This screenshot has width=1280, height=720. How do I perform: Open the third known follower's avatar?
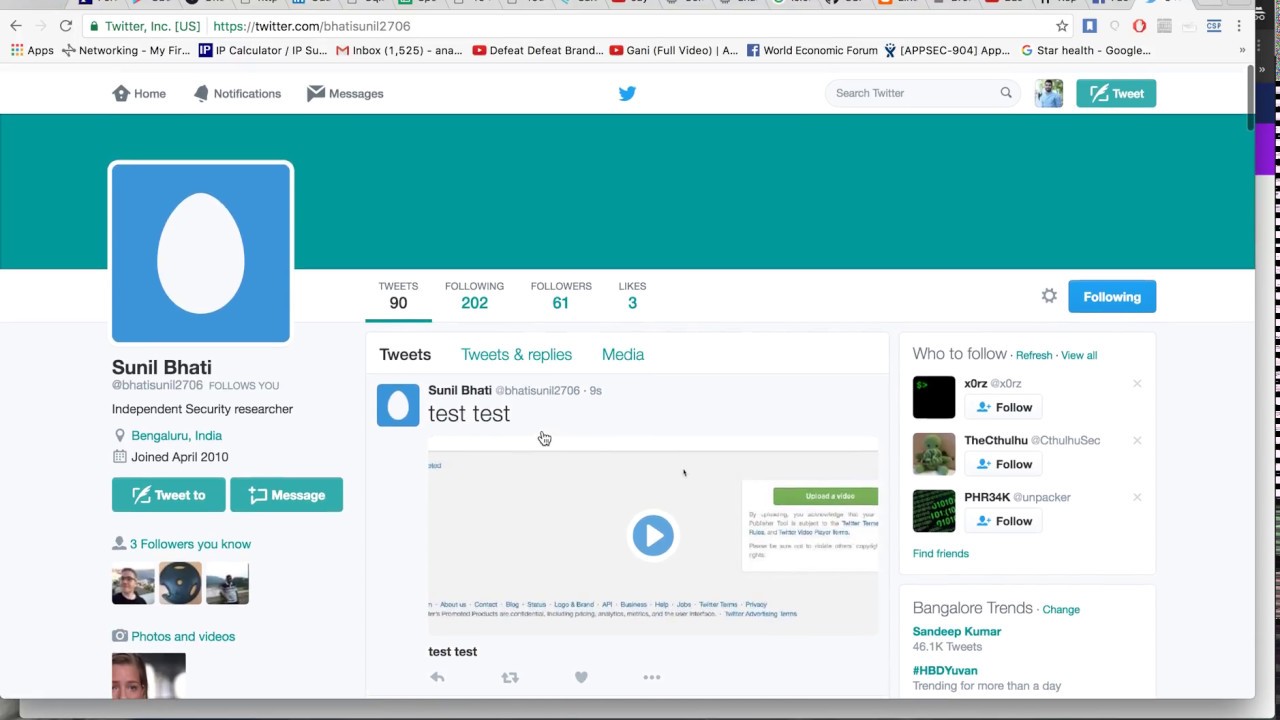(227, 583)
